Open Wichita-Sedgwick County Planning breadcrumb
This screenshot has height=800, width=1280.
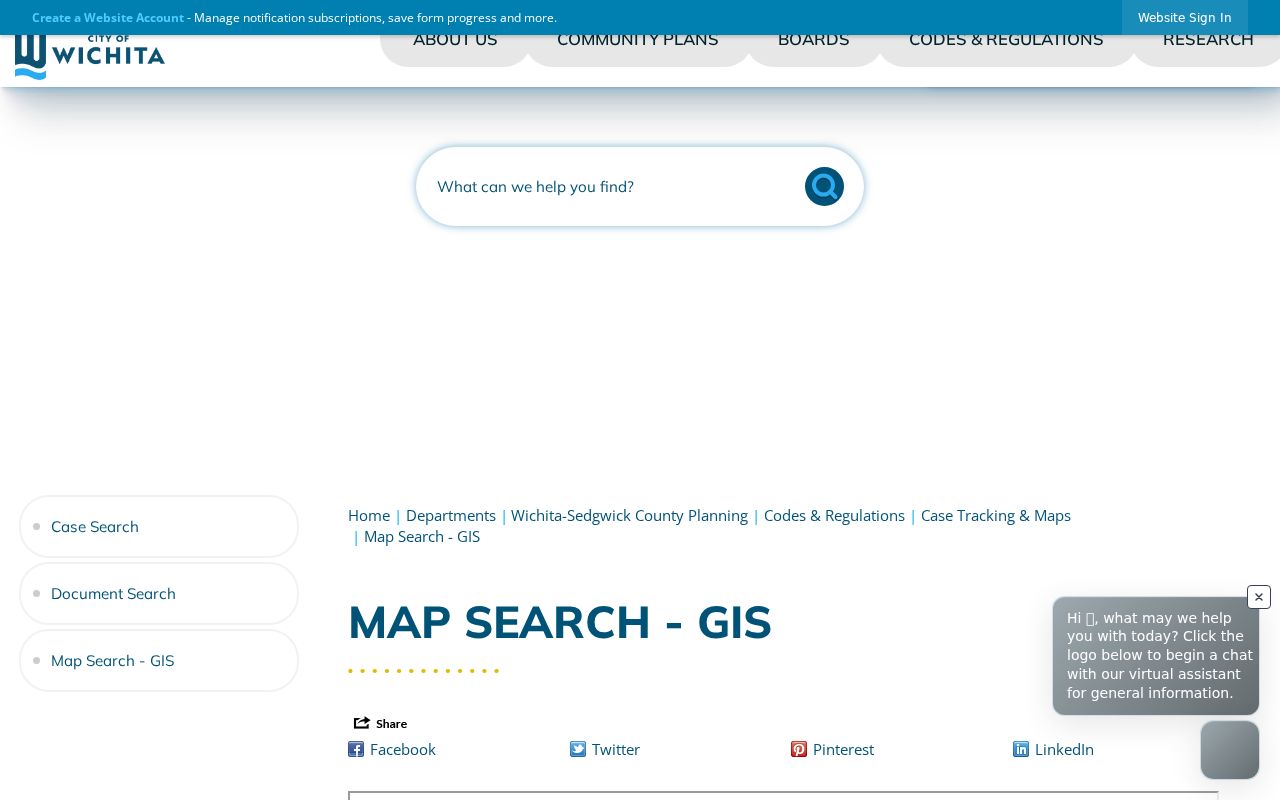pyautogui.click(x=629, y=515)
